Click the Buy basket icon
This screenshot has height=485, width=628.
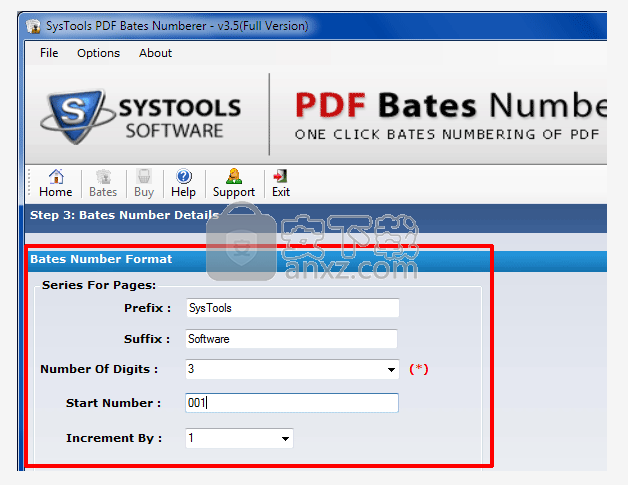(144, 176)
